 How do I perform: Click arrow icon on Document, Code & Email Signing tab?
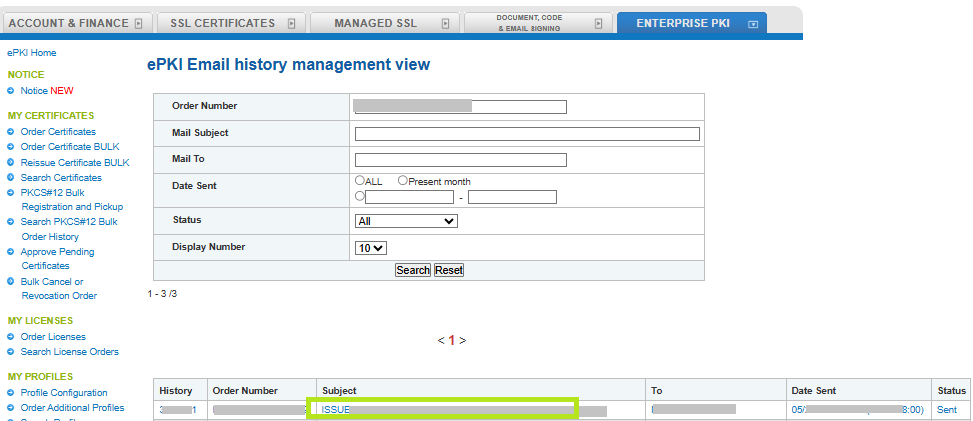598,24
